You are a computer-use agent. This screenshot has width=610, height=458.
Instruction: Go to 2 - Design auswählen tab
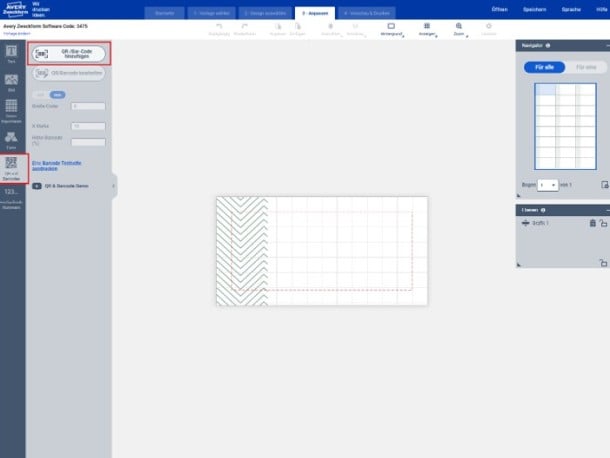pos(265,13)
